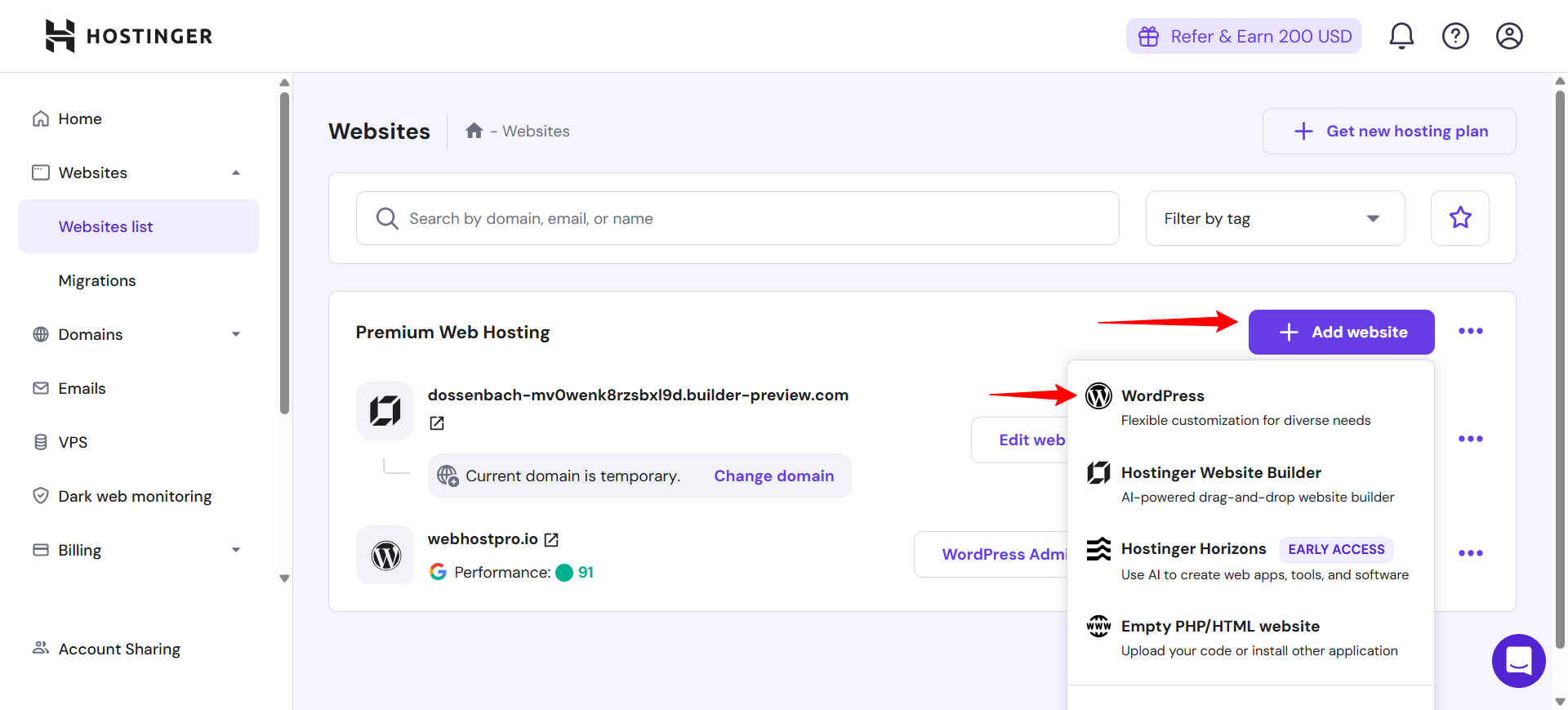The width and height of the screenshot is (1568, 710).
Task: Click the gift icon in Refer & Earn
Action: [1149, 36]
